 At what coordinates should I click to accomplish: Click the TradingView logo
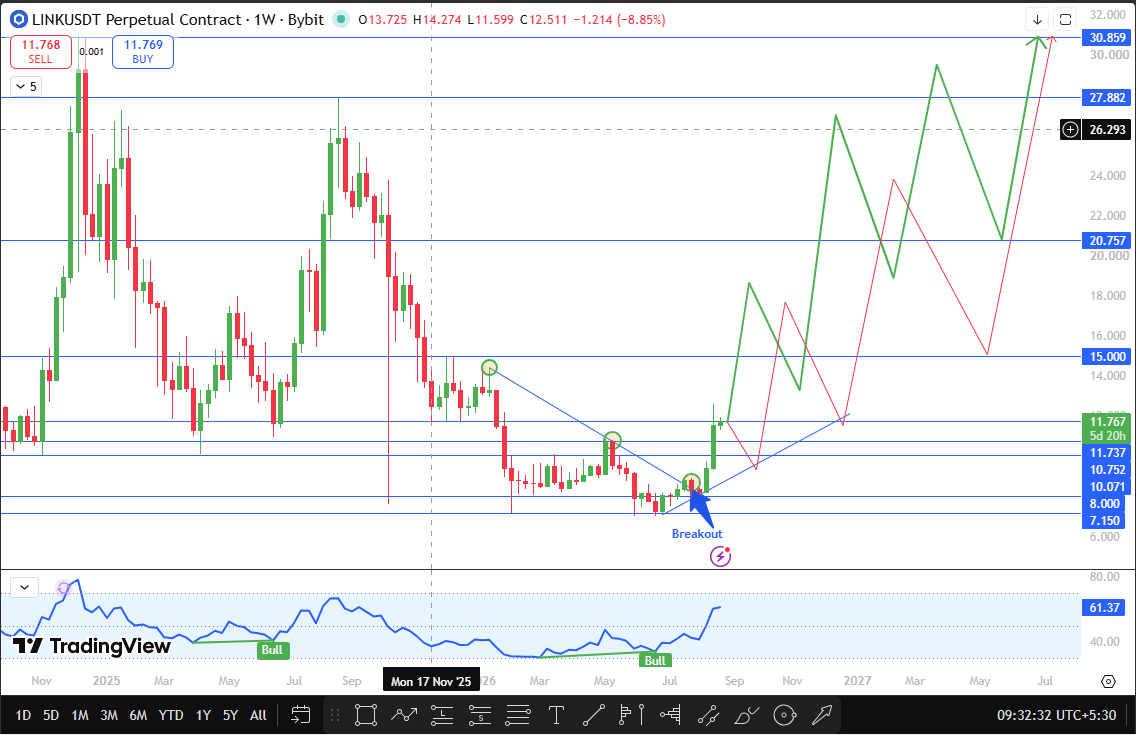tap(92, 646)
